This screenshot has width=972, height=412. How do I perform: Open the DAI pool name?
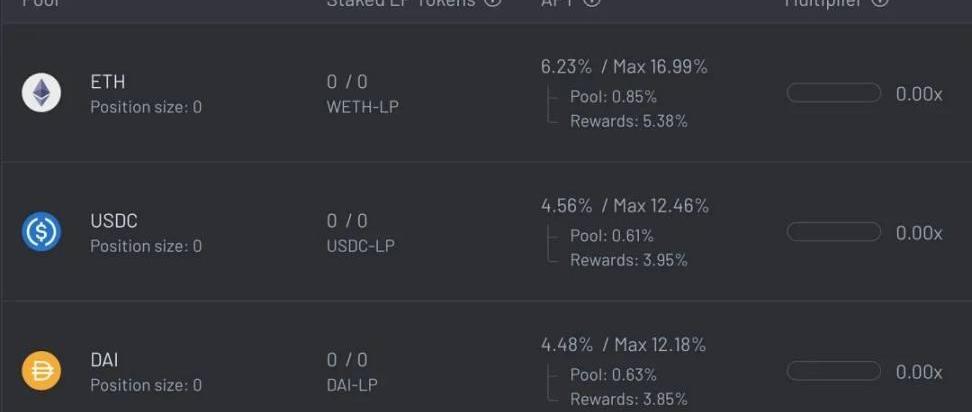[x=104, y=360]
